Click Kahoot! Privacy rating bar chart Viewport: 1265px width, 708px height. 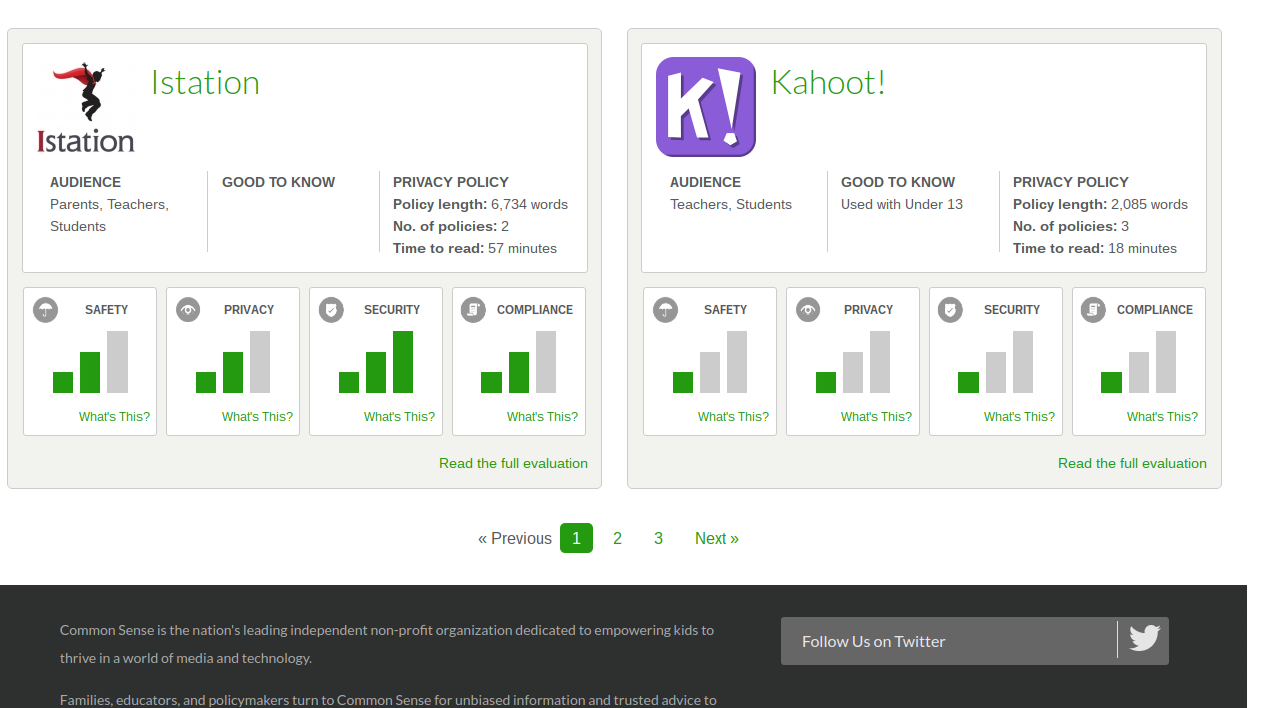[x=853, y=362]
